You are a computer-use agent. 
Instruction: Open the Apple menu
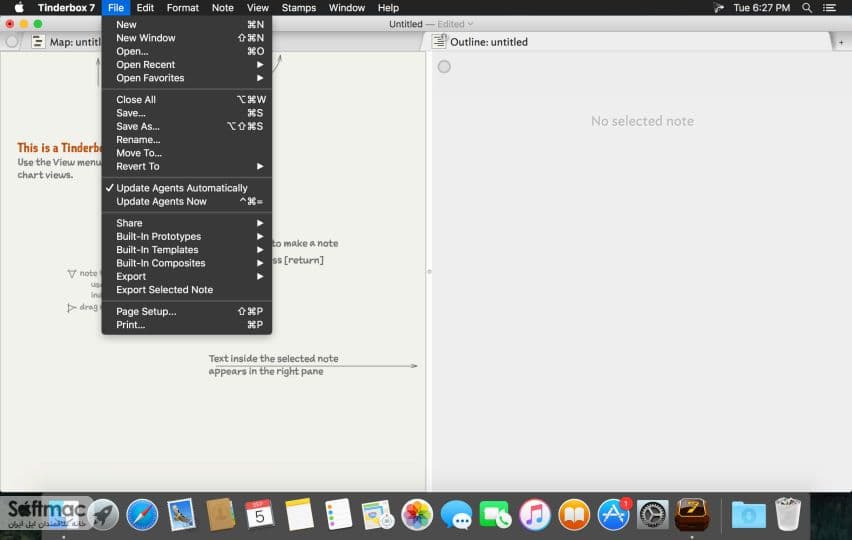pyautogui.click(x=19, y=8)
